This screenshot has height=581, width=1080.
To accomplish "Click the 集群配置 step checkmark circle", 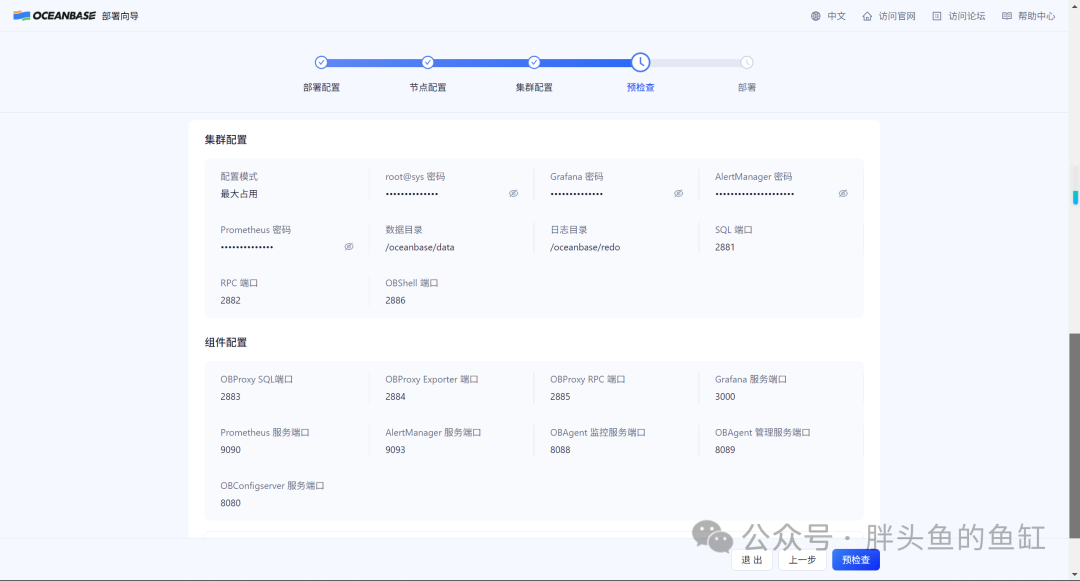I will tap(534, 63).
